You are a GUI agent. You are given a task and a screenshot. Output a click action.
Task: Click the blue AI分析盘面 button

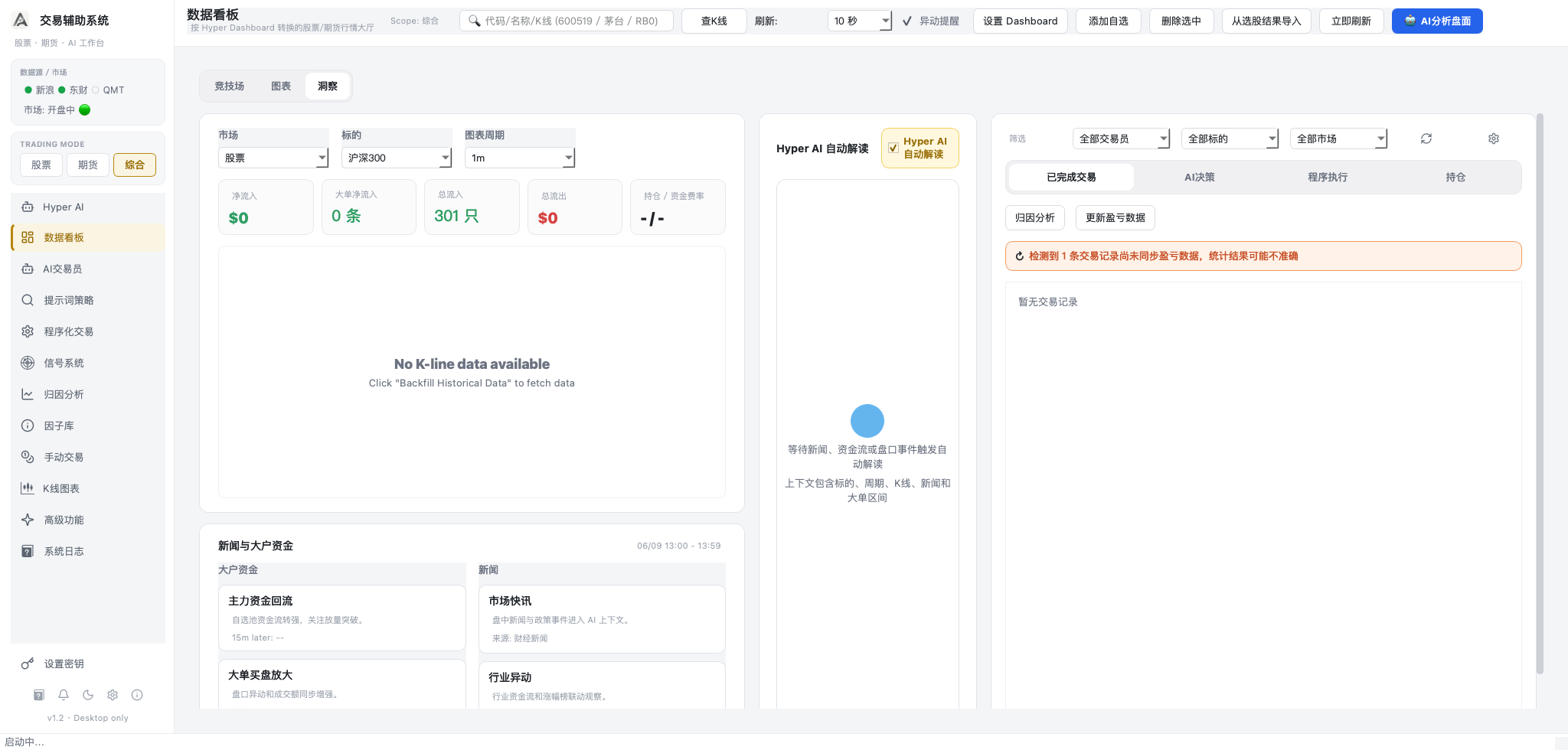click(x=1437, y=21)
